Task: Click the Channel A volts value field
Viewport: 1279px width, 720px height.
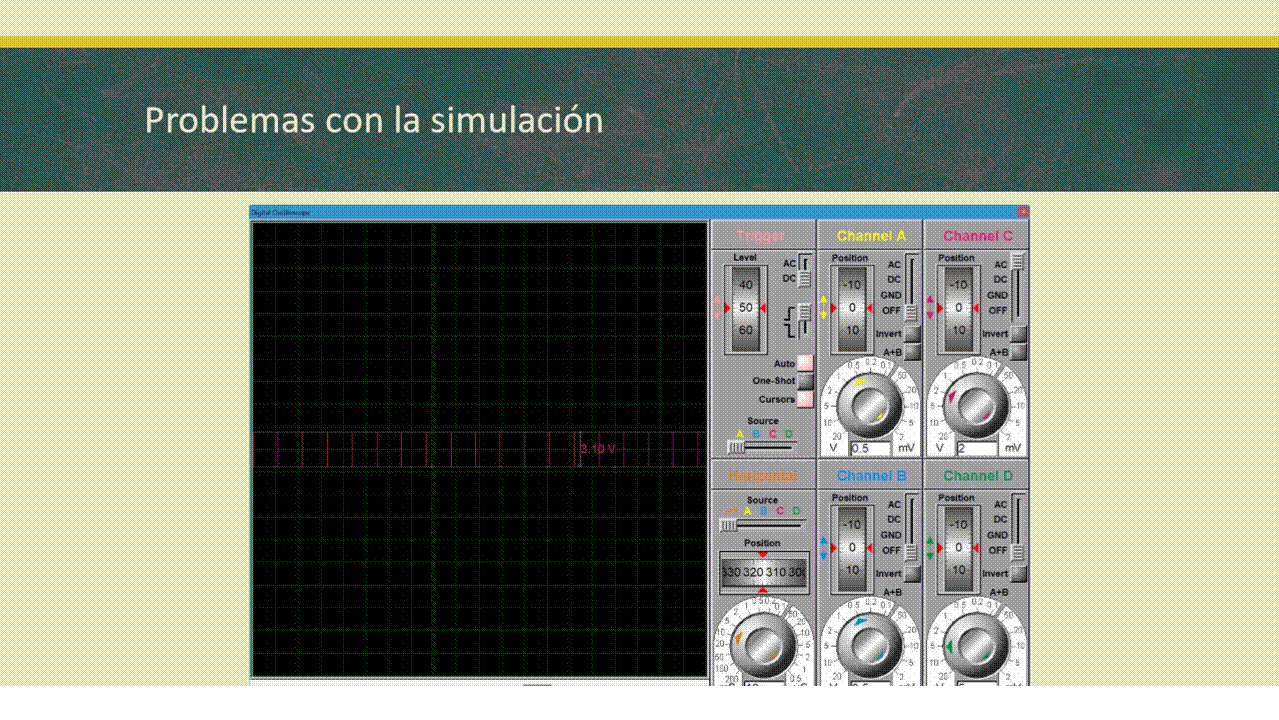Action: [x=870, y=449]
